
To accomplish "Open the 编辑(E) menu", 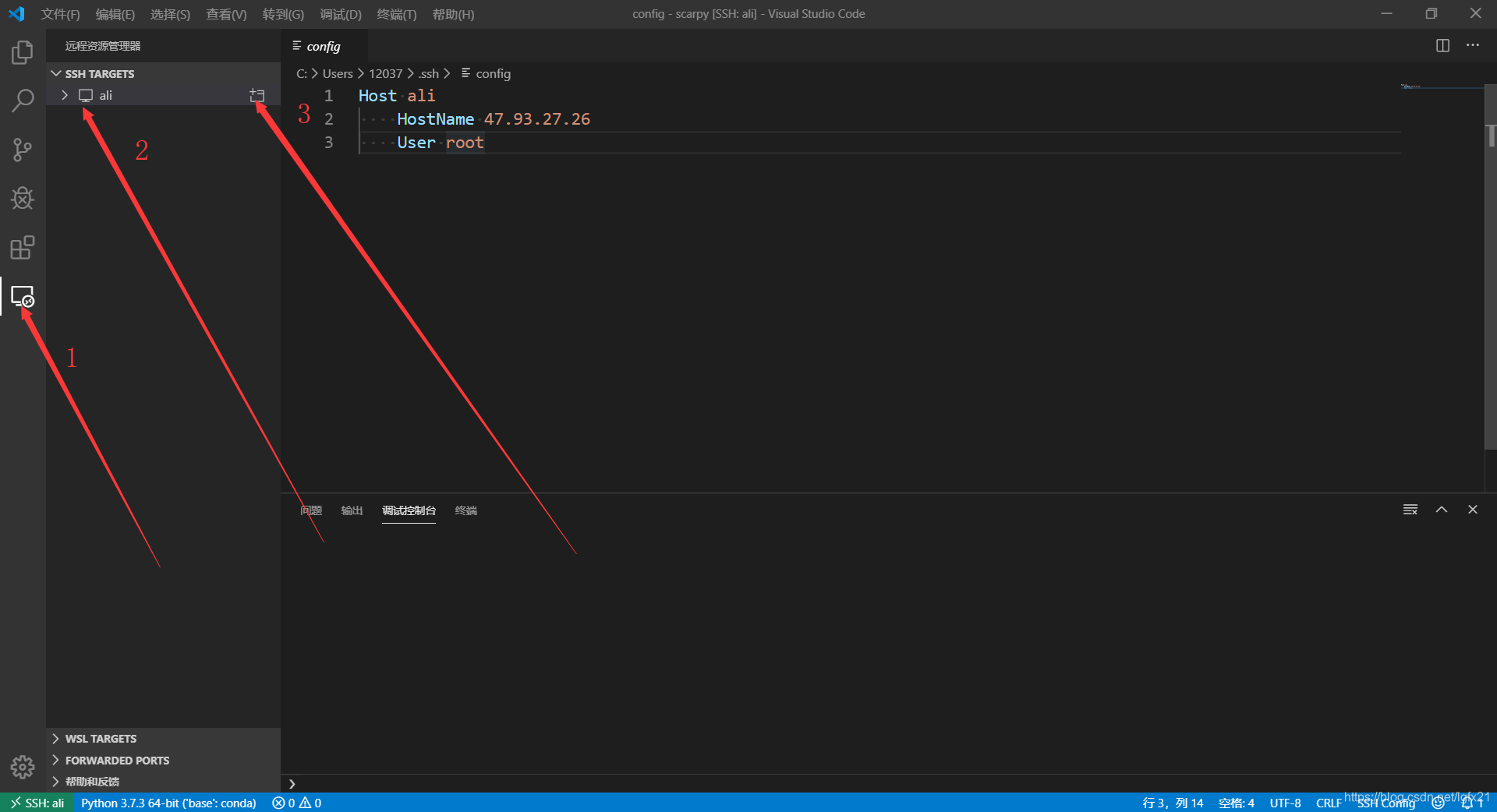I will (x=115, y=14).
